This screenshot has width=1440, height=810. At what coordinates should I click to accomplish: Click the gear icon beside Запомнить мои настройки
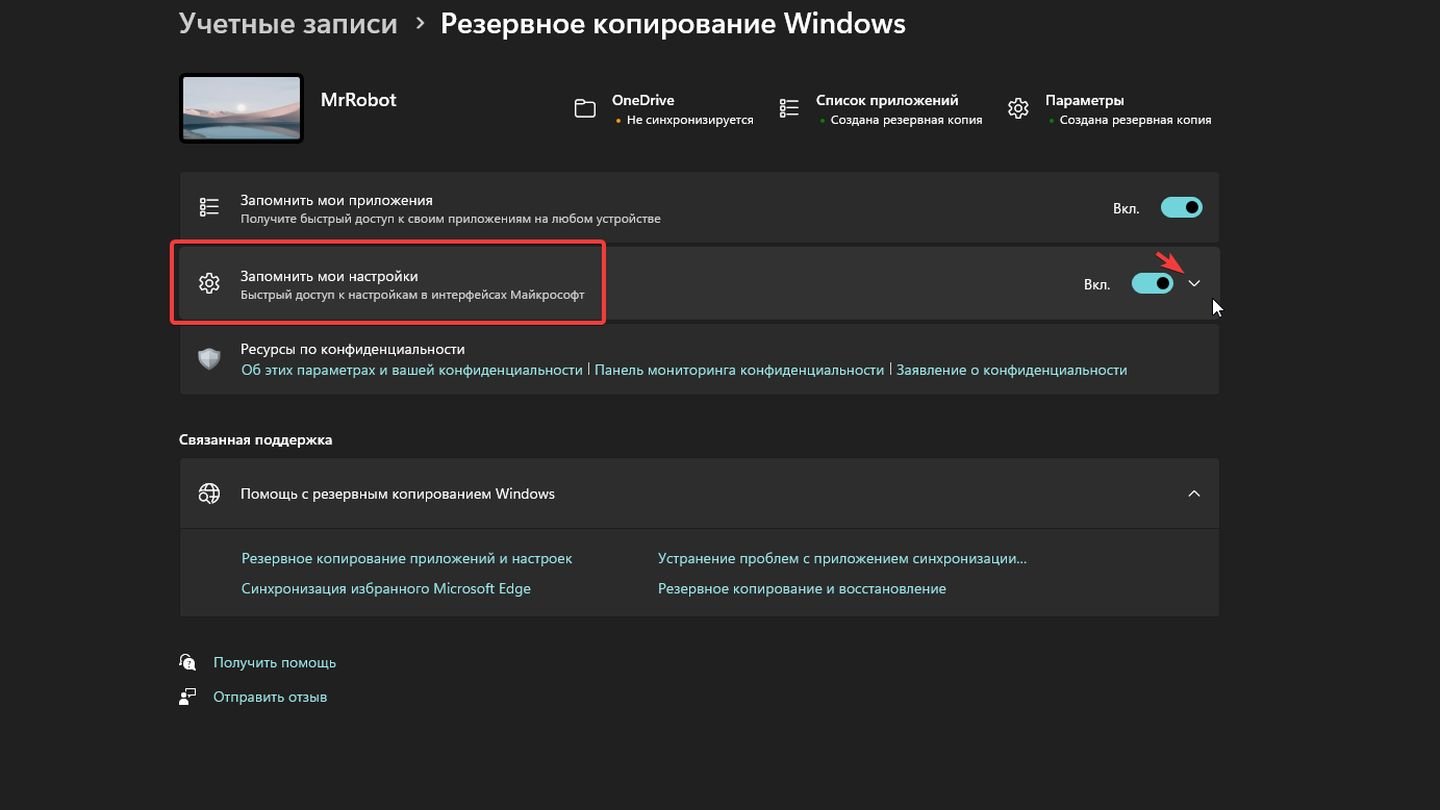coord(209,284)
